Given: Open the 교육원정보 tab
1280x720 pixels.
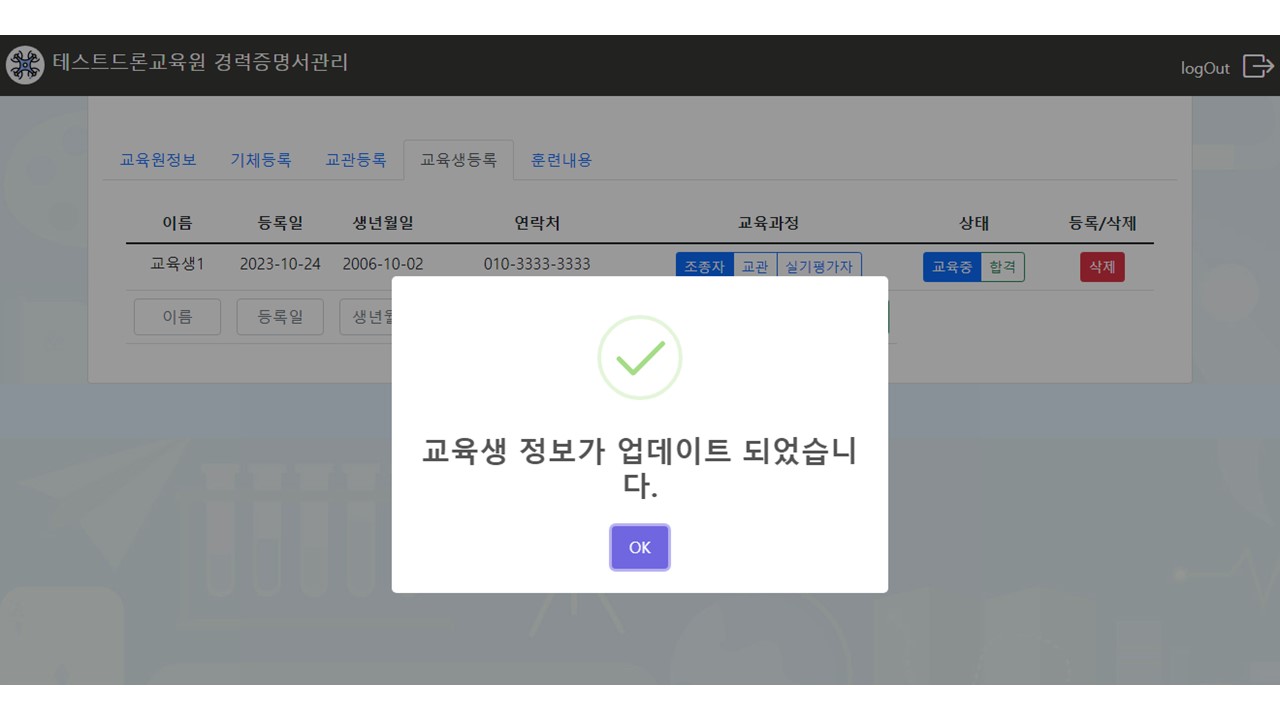Looking at the screenshot, I should pos(158,160).
